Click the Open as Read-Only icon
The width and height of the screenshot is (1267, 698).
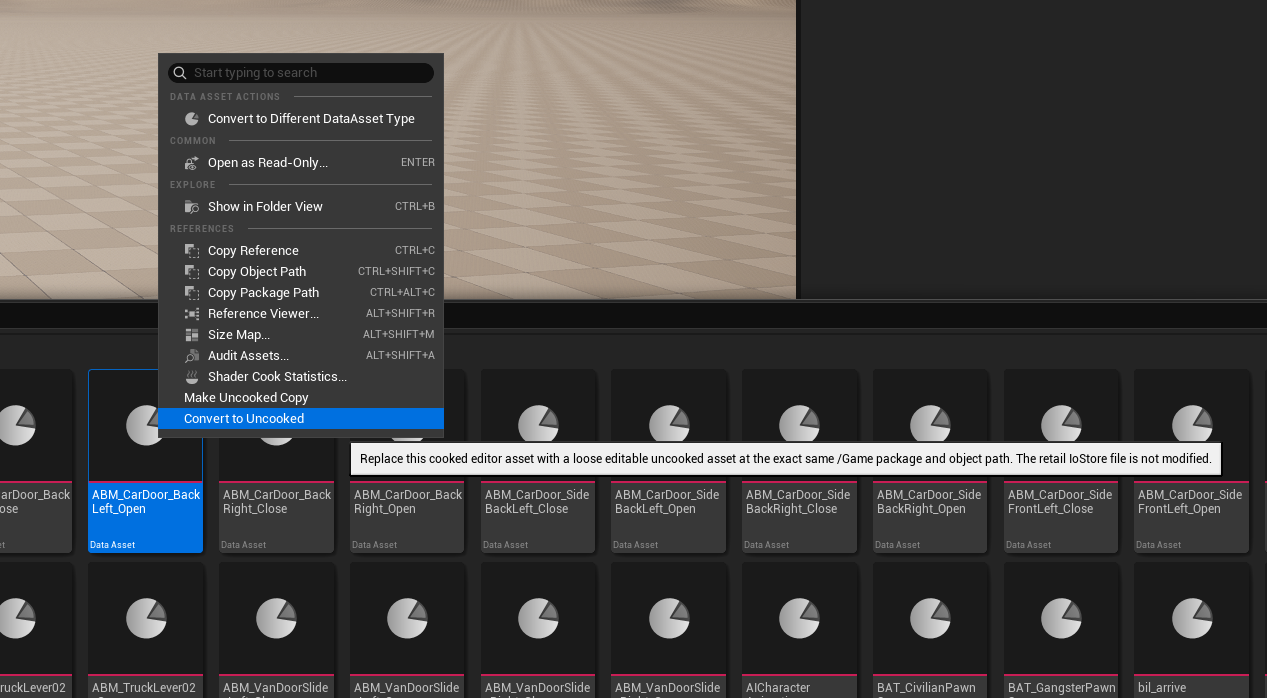coord(192,163)
